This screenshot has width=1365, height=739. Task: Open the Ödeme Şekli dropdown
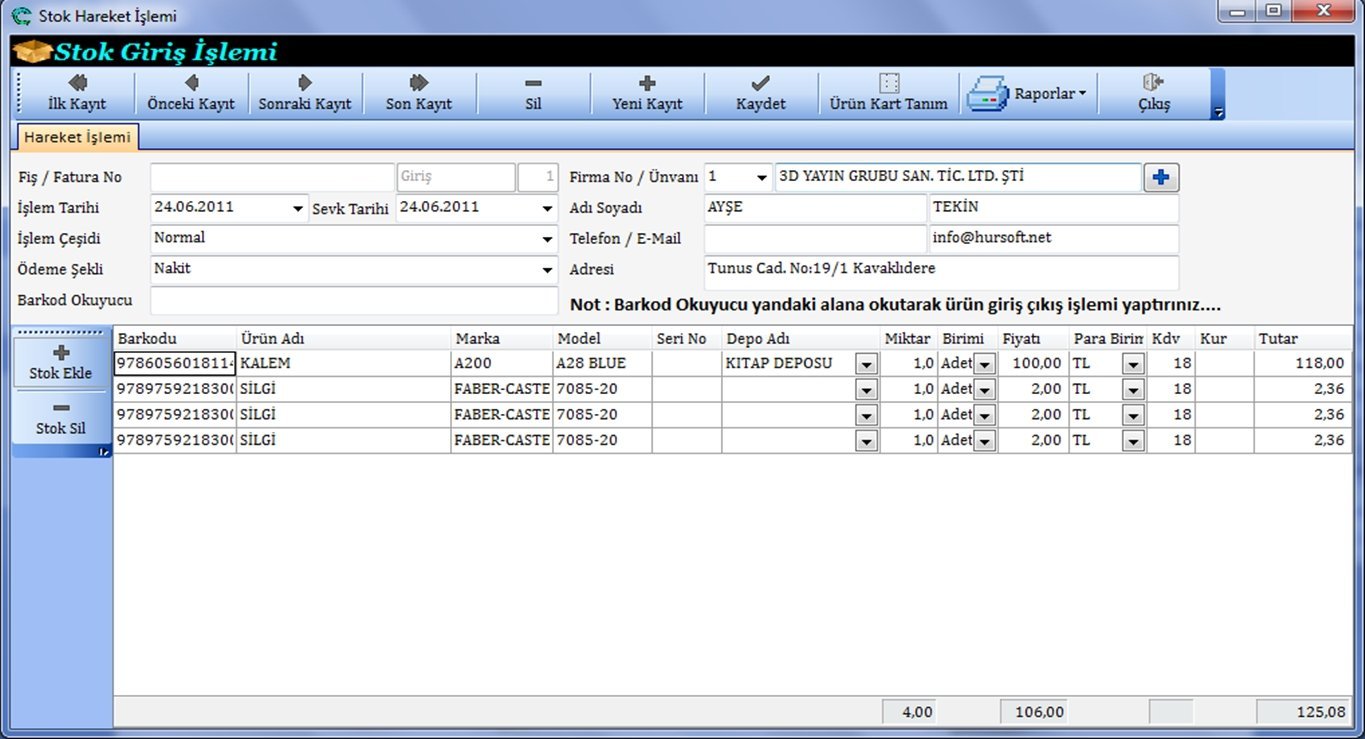[547, 270]
